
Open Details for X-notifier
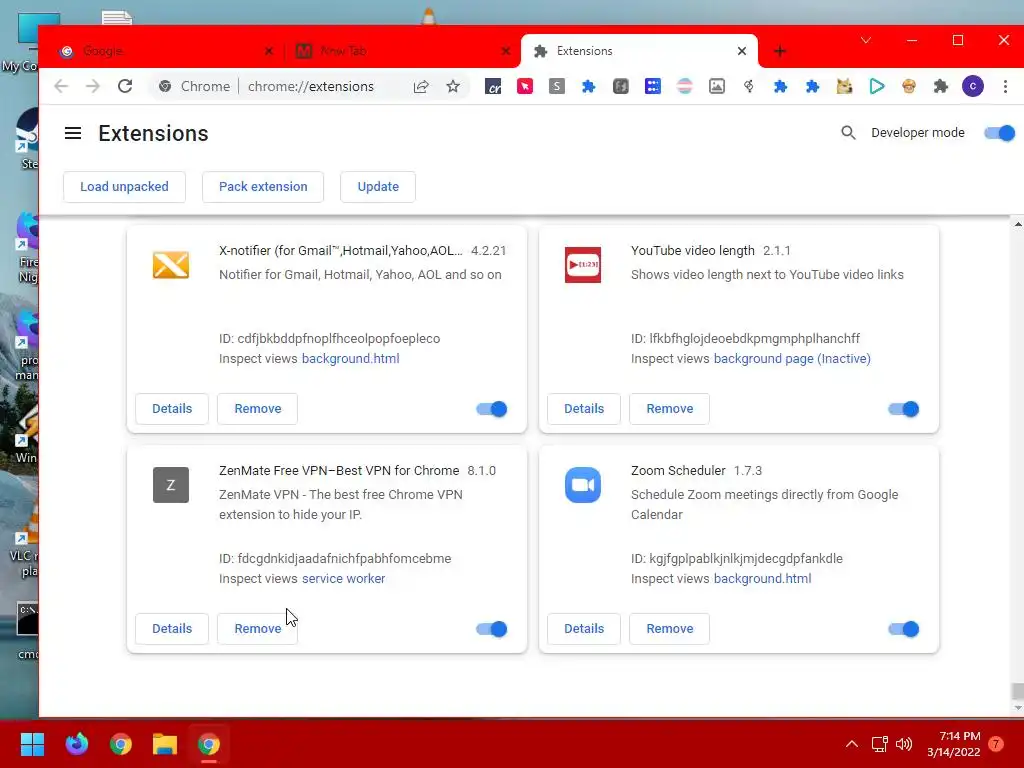click(x=172, y=409)
